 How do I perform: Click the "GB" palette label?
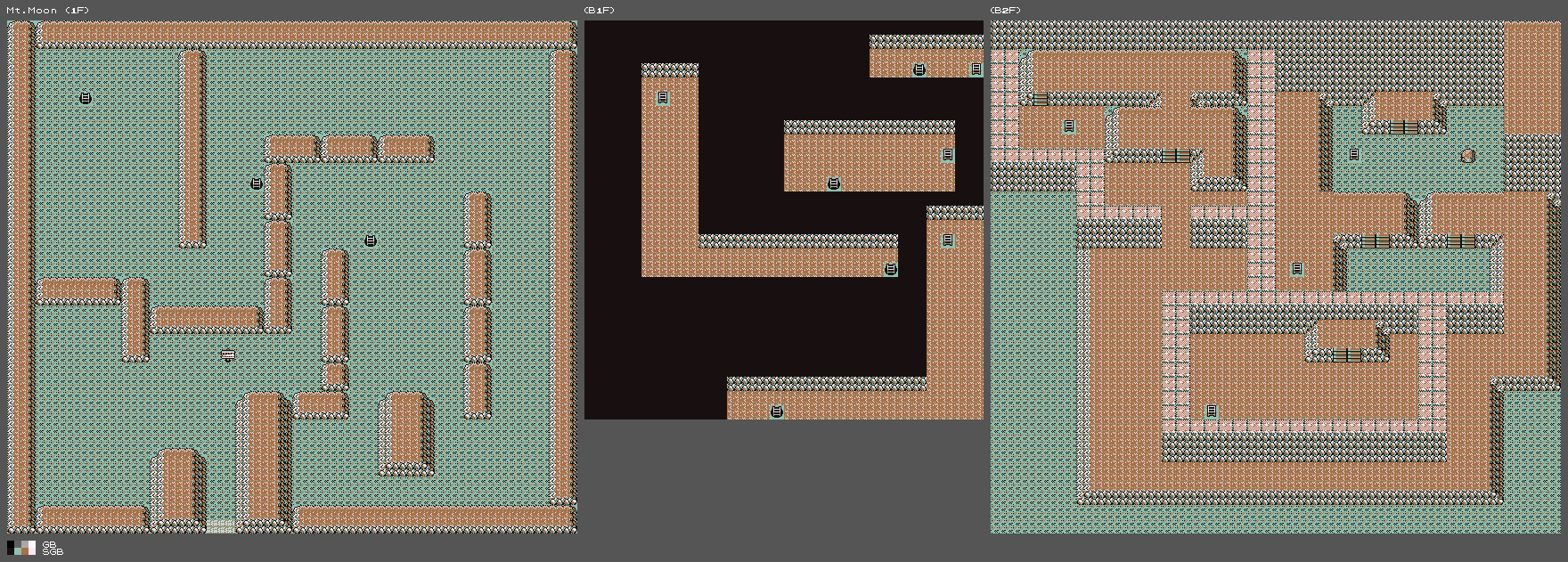[x=49, y=544]
